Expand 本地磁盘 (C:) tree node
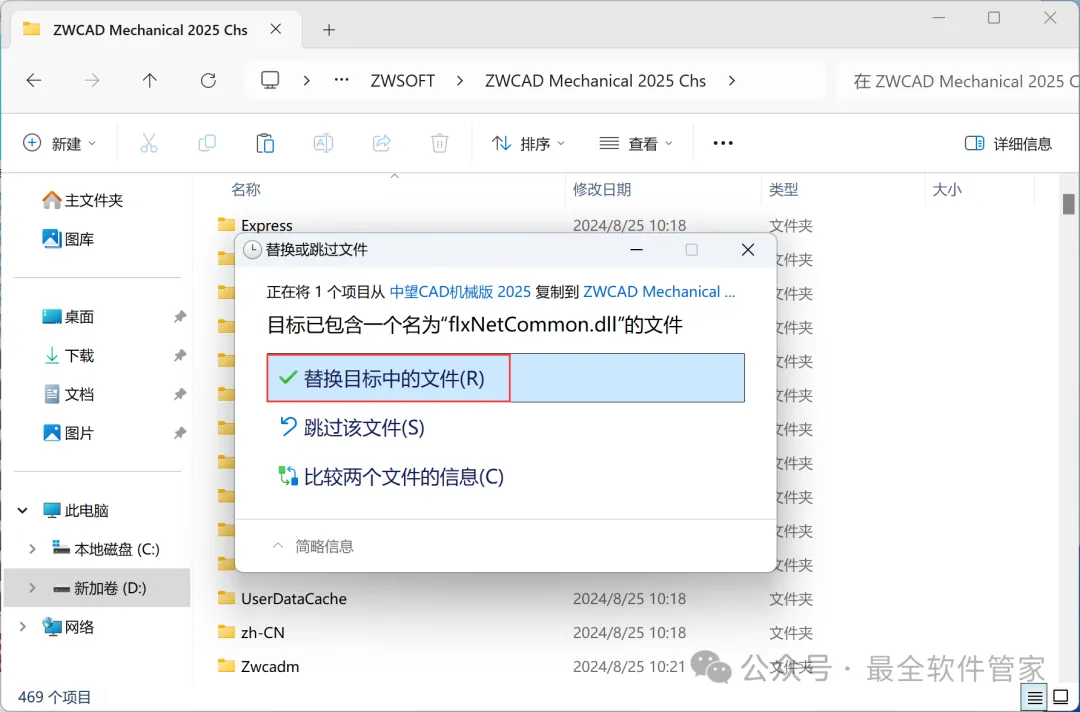The image size is (1080, 712). click(x=32, y=549)
